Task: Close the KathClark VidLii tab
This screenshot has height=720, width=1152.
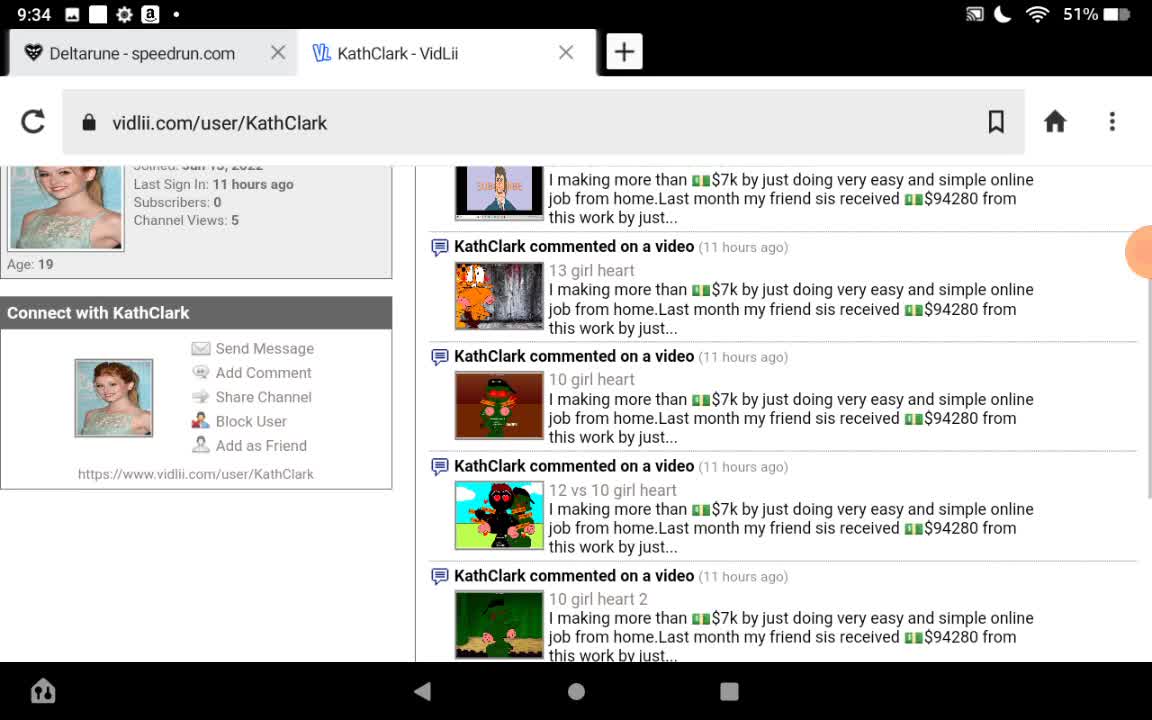Action: click(x=566, y=52)
